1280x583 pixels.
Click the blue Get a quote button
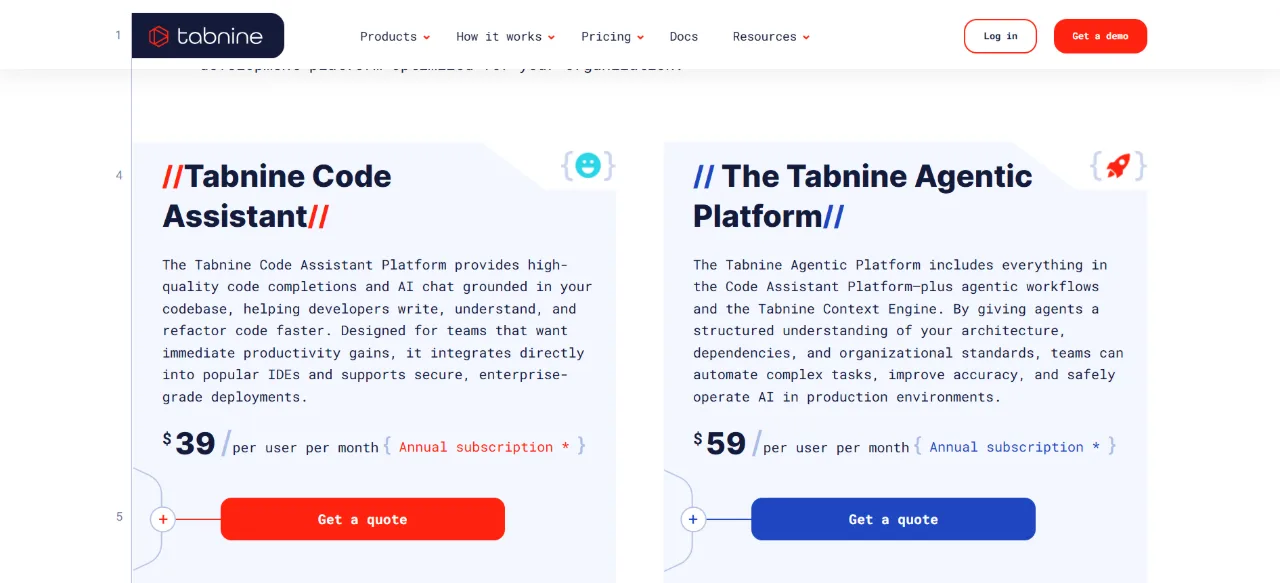(x=893, y=519)
